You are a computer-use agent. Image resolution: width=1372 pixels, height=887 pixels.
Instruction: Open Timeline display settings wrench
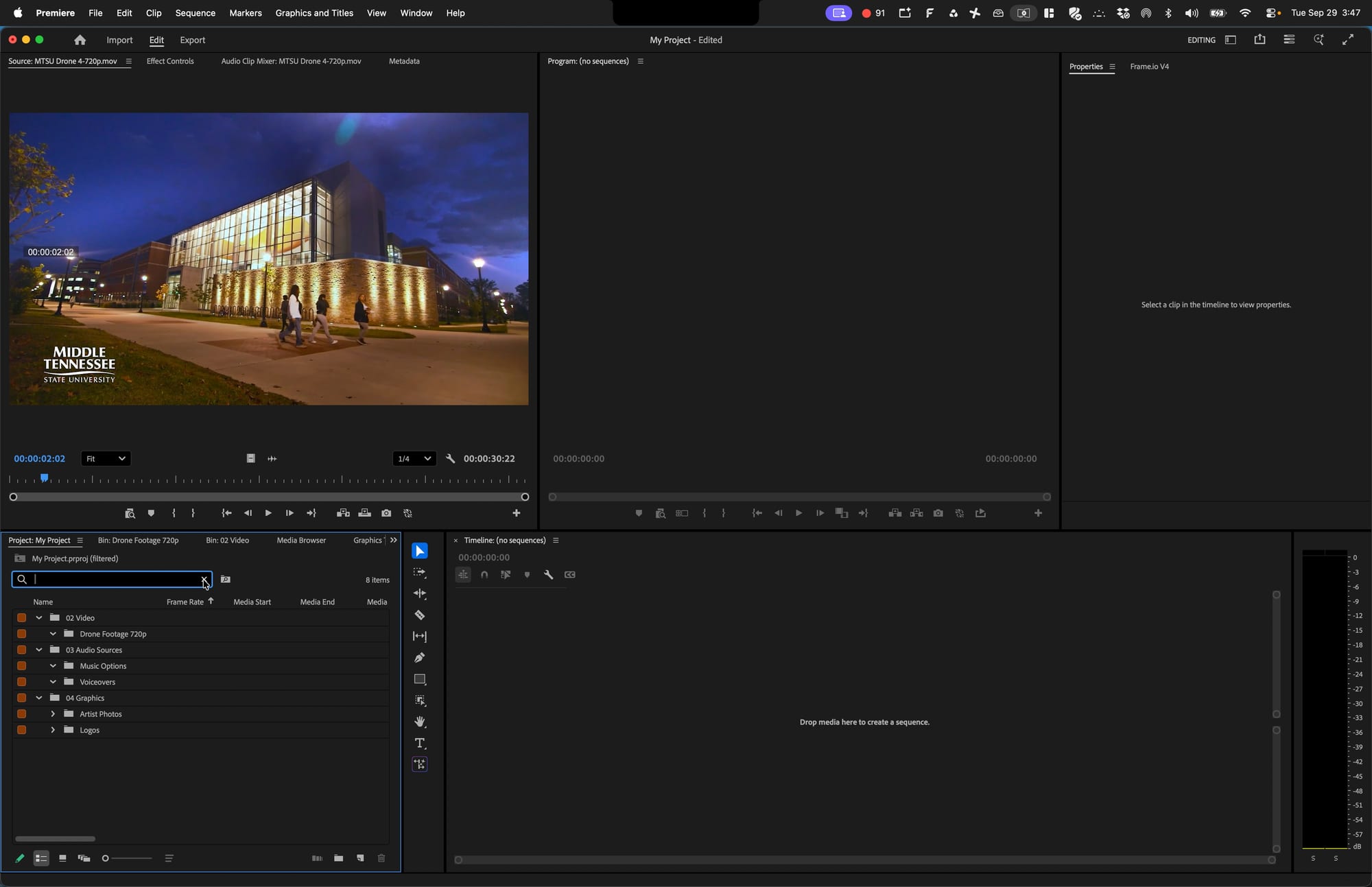tap(548, 575)
